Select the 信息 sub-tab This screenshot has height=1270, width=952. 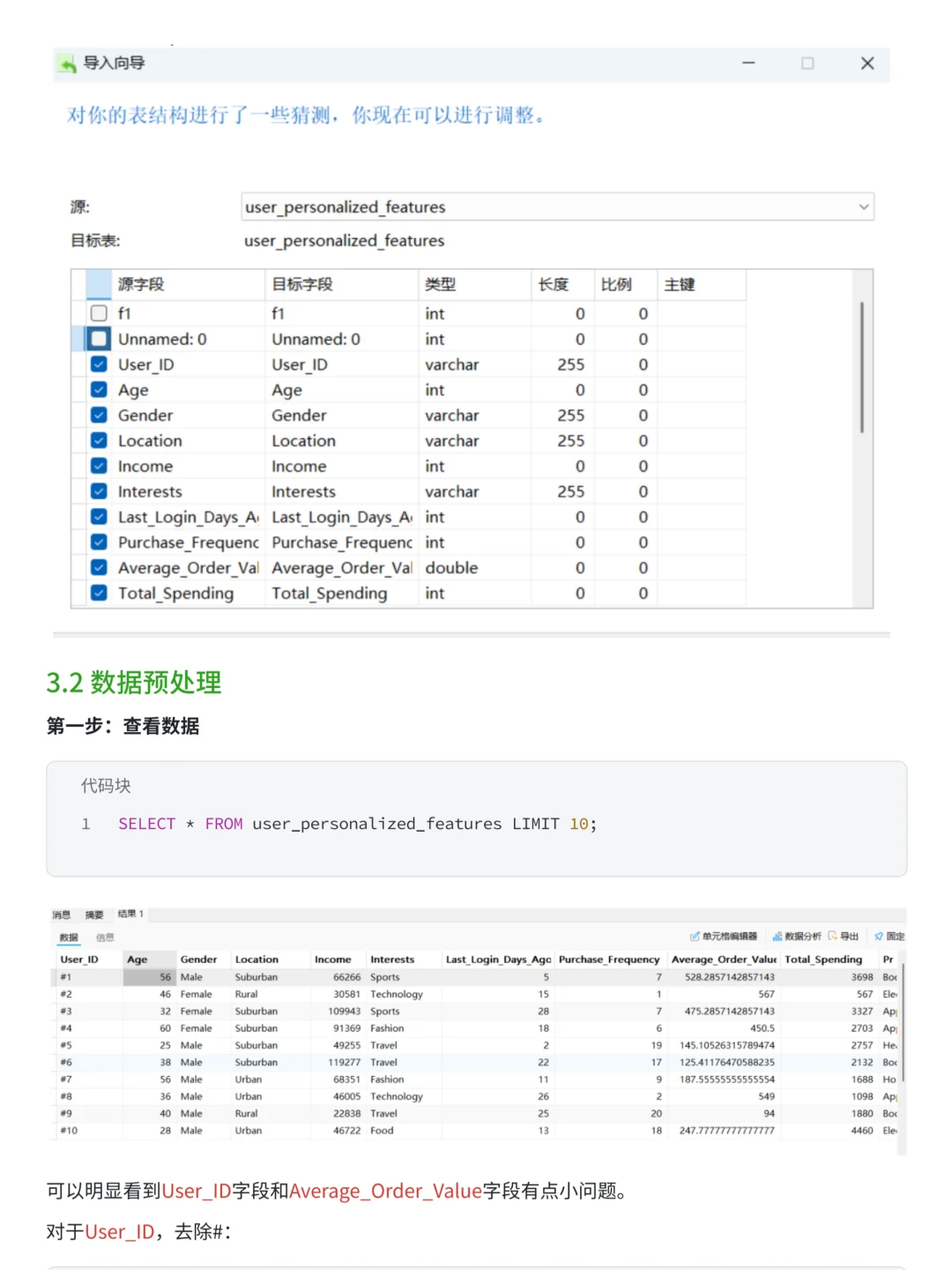pos(105,938)
